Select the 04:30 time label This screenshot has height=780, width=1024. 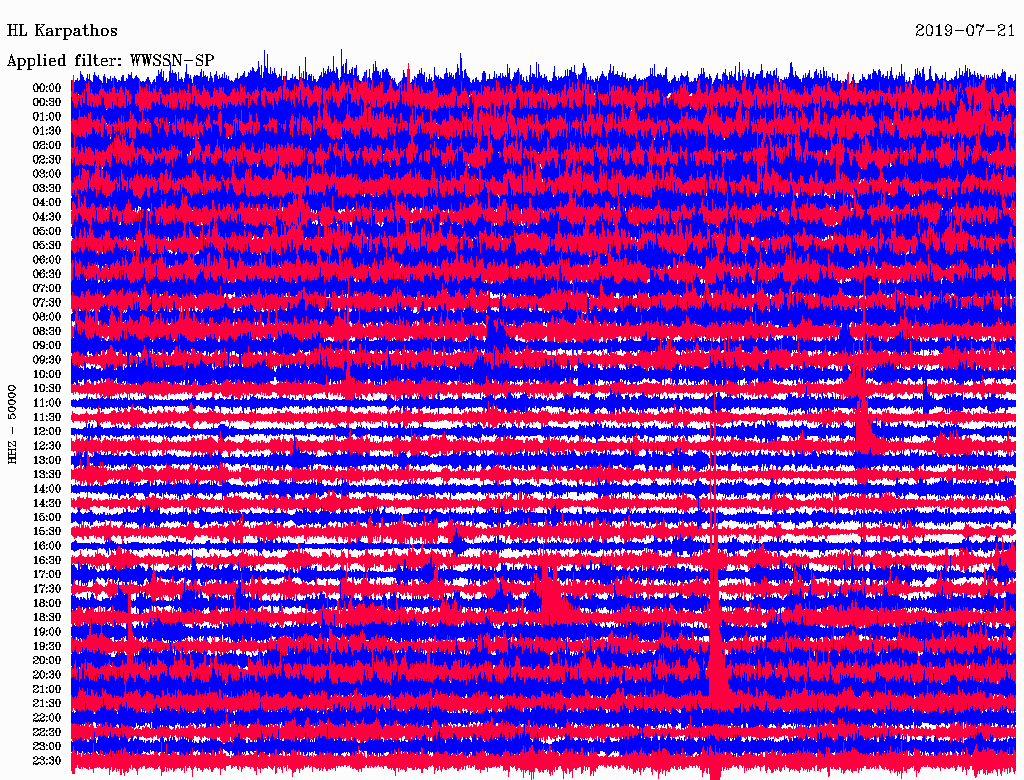(x=47, y=217)
